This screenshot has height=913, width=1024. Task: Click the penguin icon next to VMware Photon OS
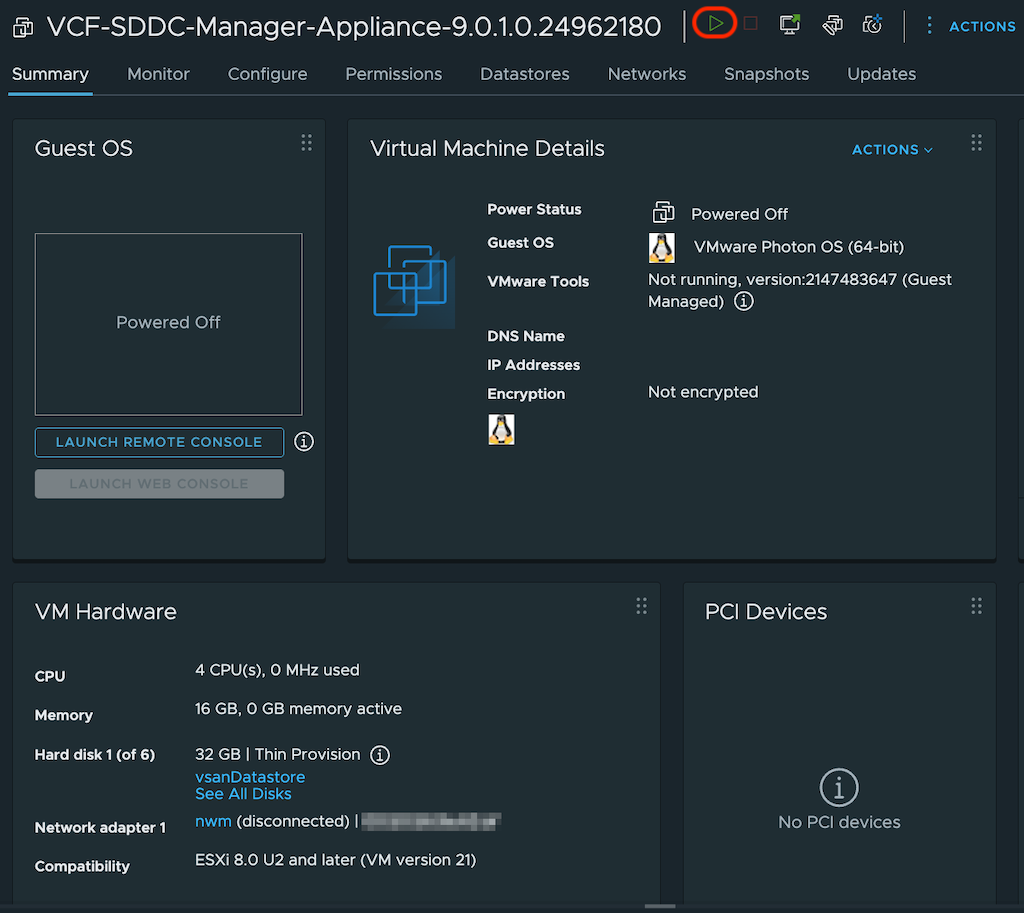[662, 248]
